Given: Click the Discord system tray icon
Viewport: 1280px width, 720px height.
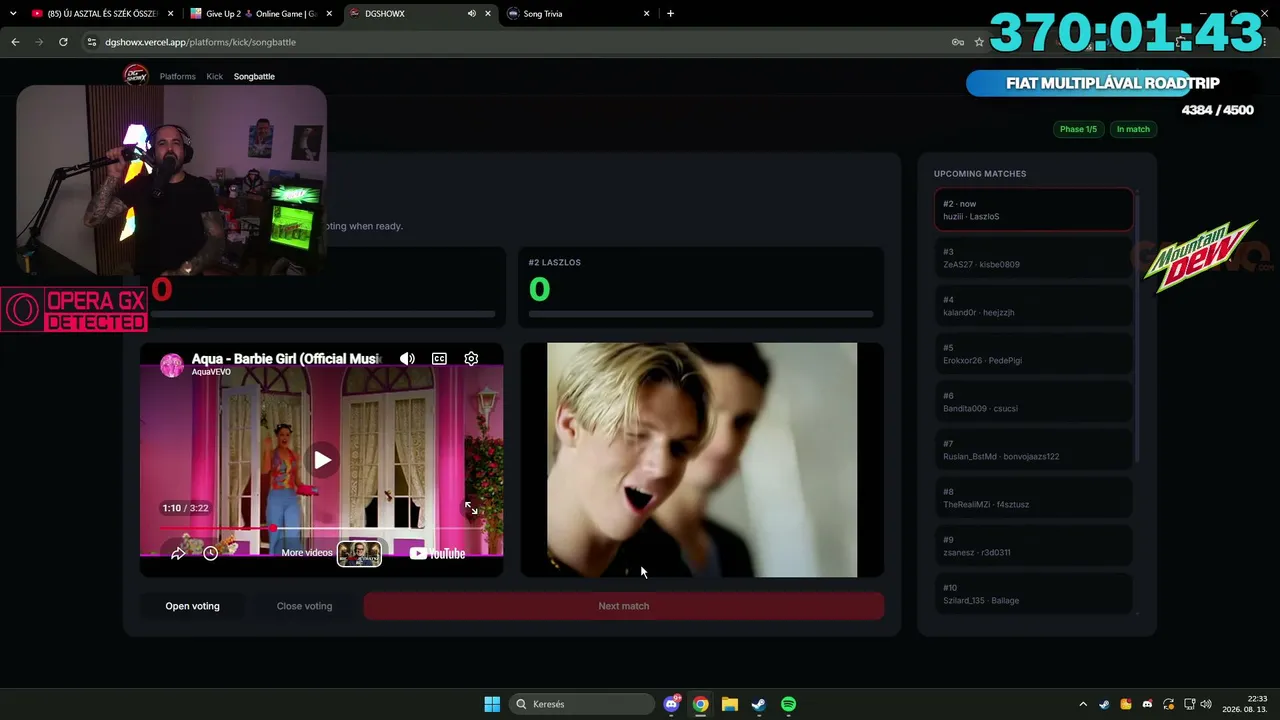Looking at the screenshot, I should 1147,704.
